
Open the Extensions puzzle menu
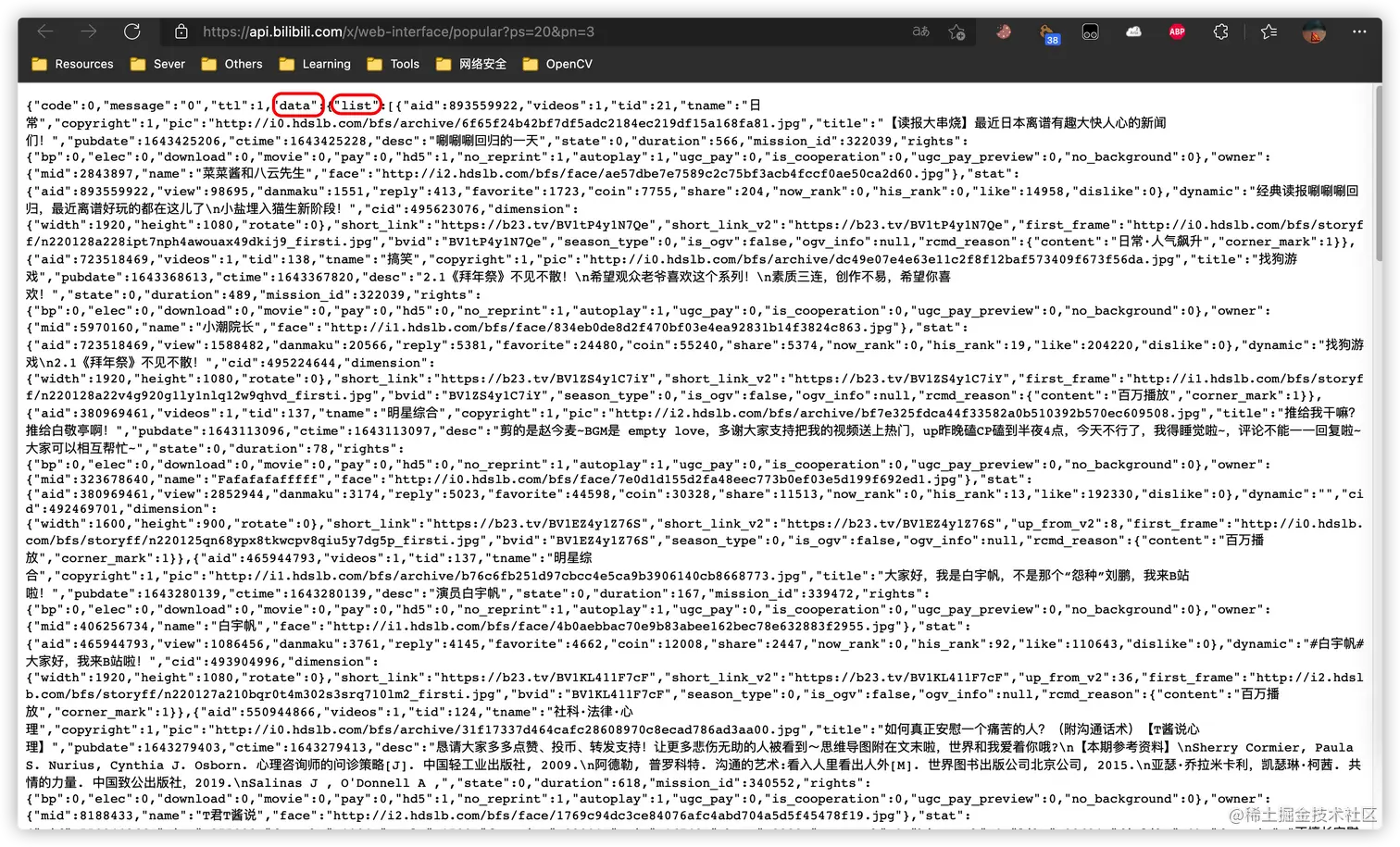(1221, 31)
